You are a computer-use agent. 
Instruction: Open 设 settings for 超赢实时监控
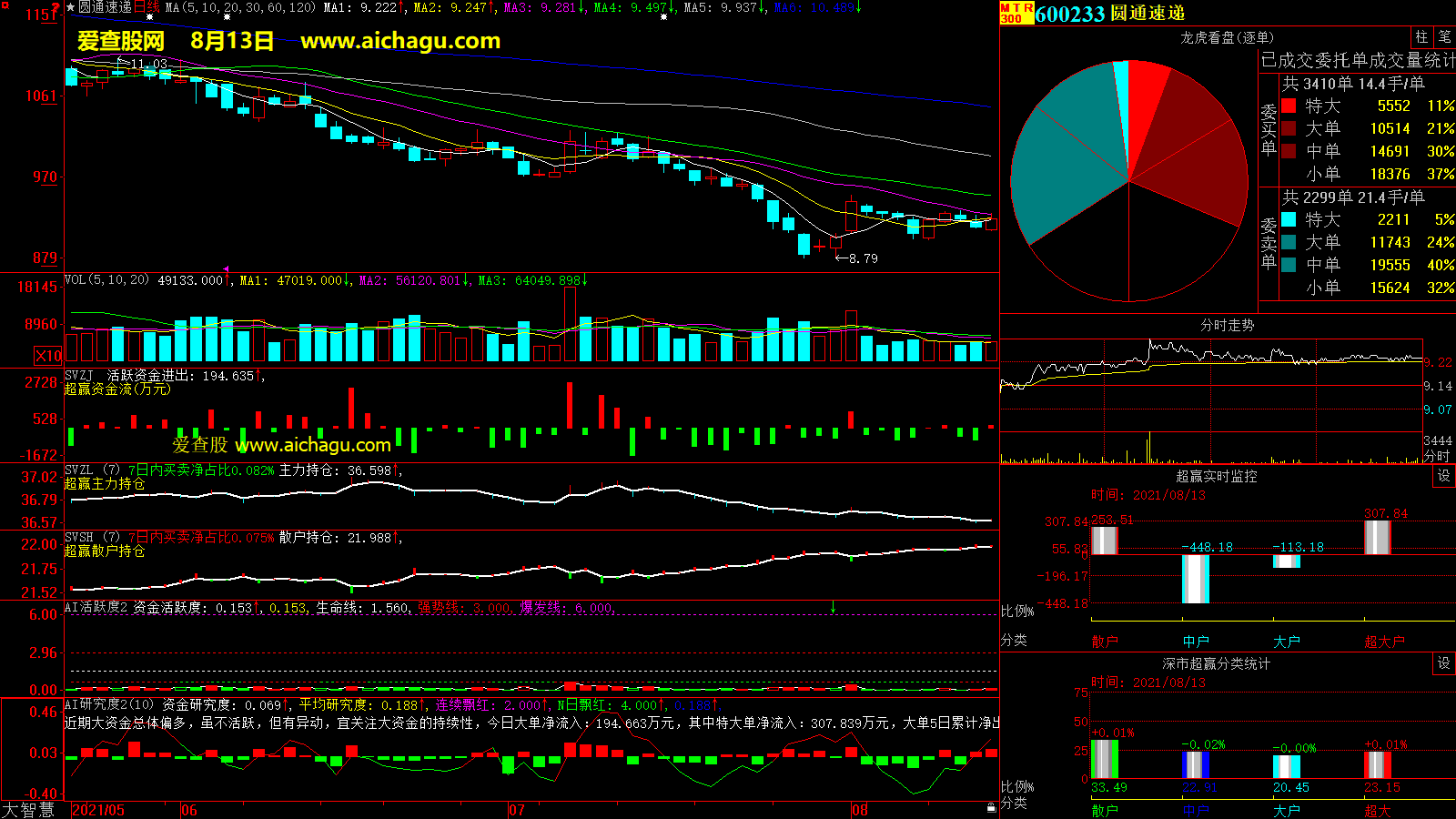[x=1443, y=476]
